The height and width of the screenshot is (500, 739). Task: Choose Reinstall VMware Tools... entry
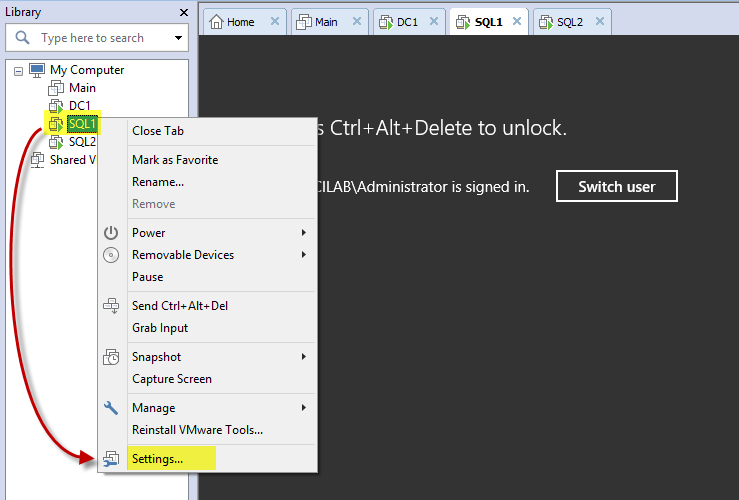click(207, 430)
